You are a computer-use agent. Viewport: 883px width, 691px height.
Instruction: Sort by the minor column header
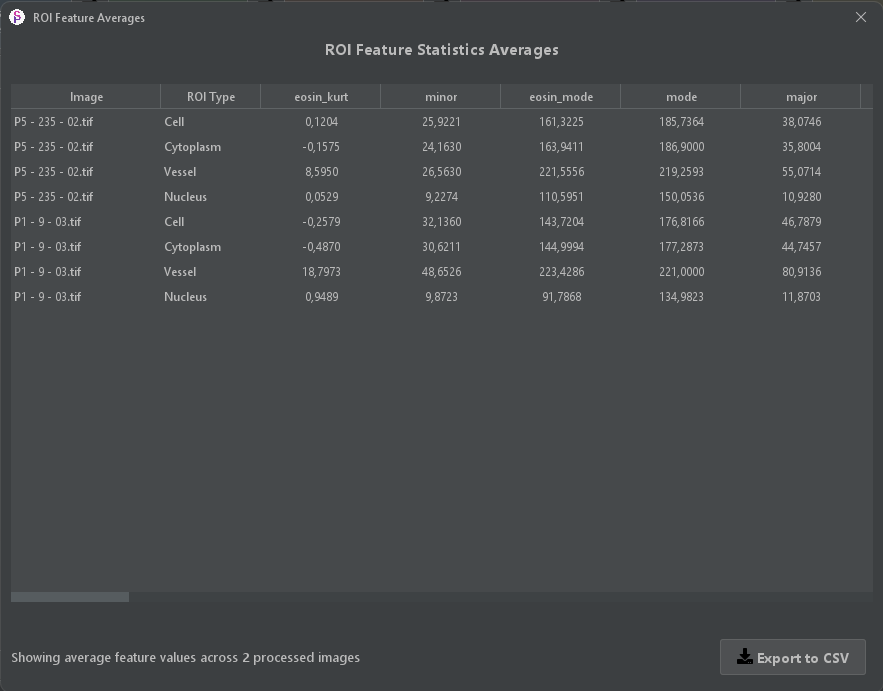[440, 96]
